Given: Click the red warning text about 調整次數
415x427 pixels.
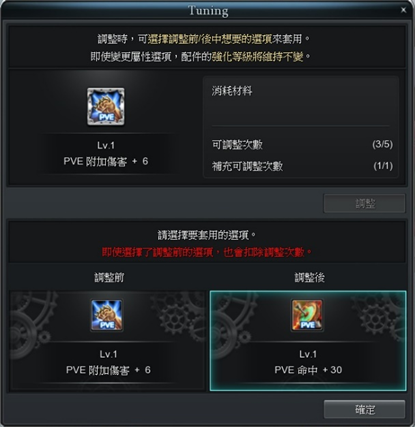Looking at the screenshot, I should (x=207, y=252).
